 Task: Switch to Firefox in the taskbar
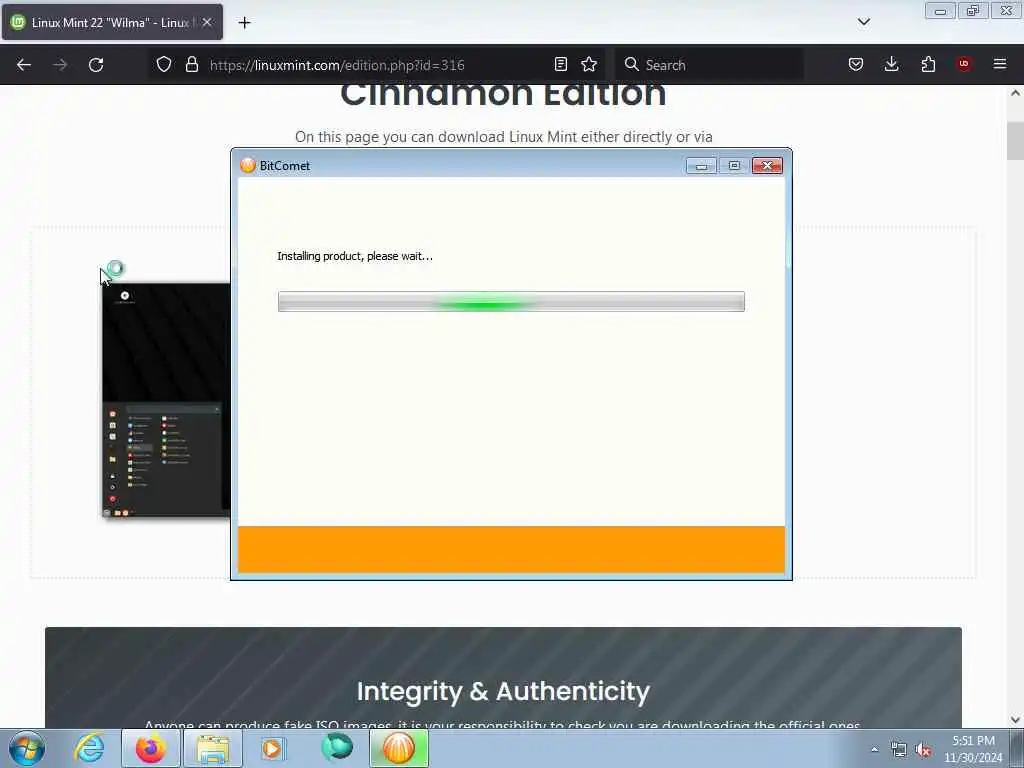(151, 748)
